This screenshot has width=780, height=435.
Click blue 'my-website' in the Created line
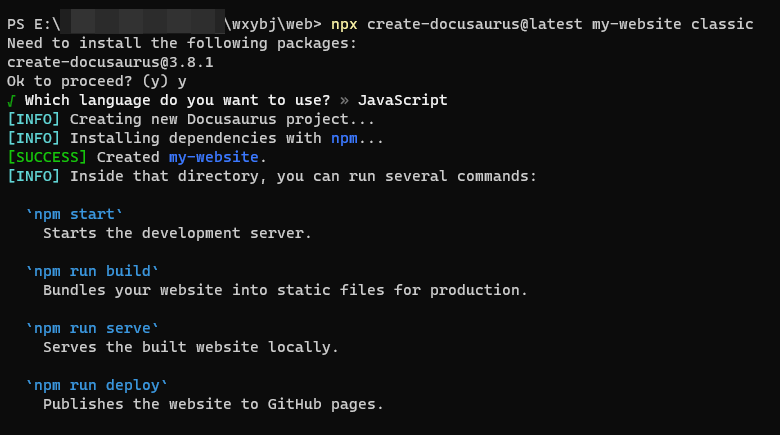(x=213, y=157)
